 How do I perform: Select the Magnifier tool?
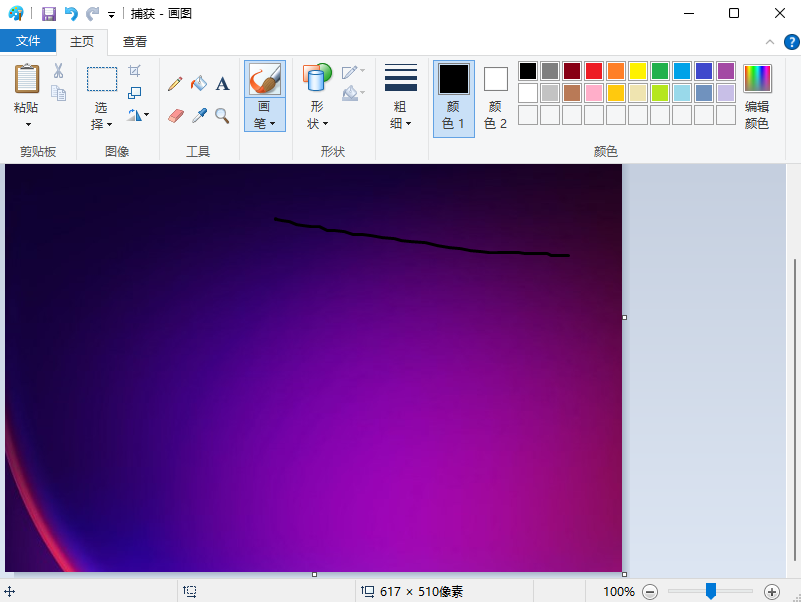click(x=222, y=115)
